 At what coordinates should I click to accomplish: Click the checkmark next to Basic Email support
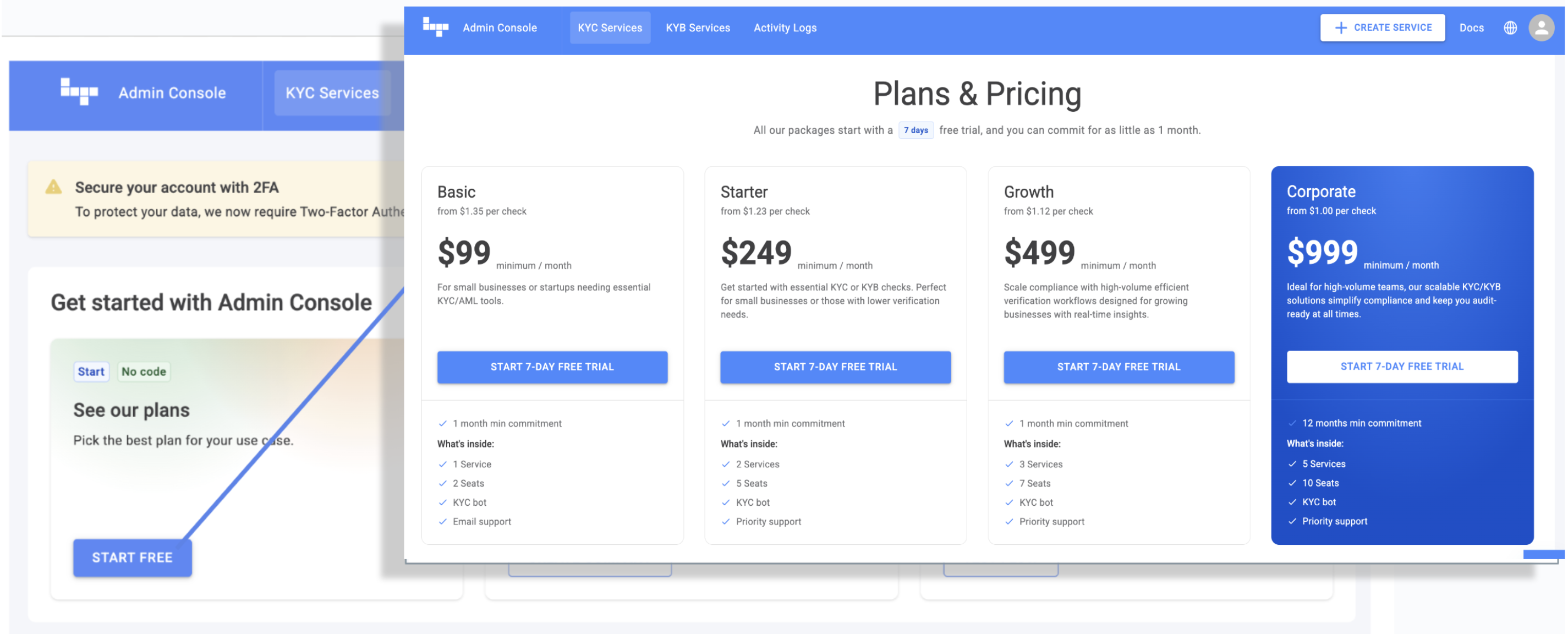point(442,521)
